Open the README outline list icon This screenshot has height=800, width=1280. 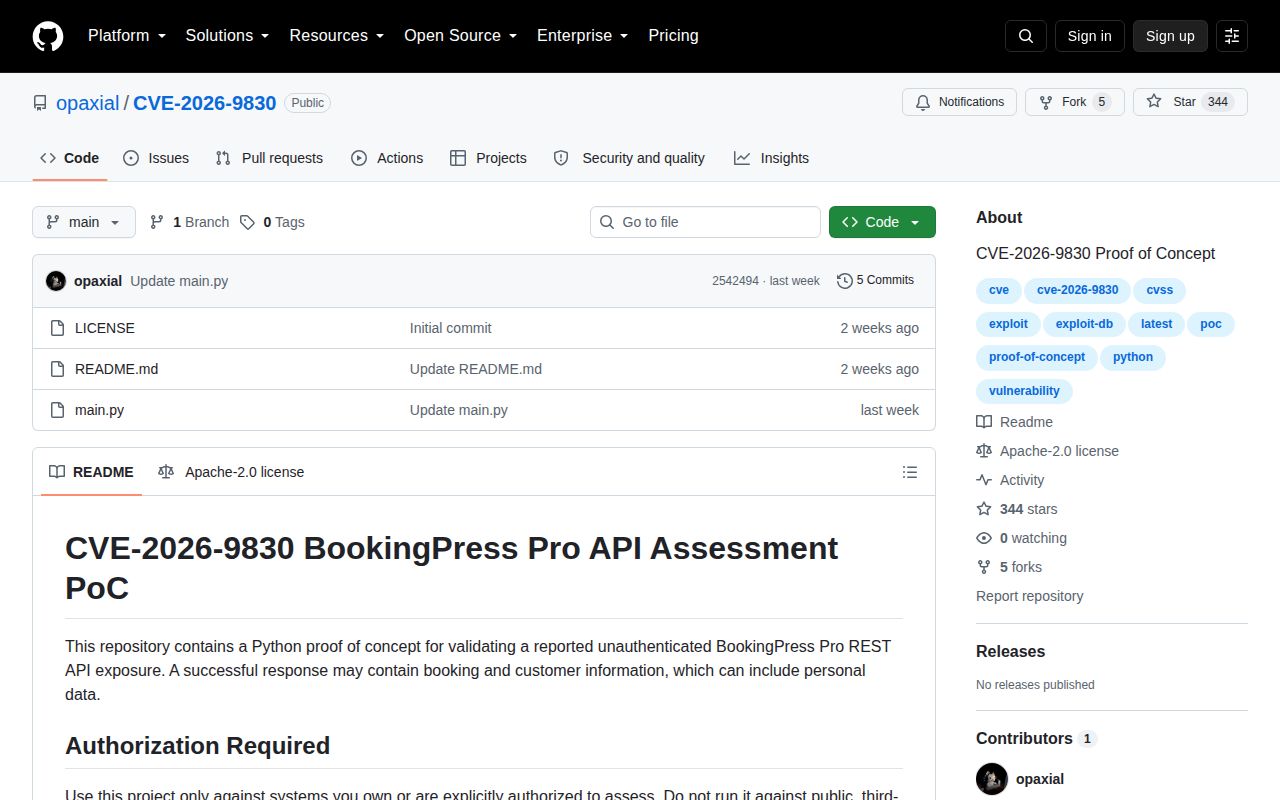pyautogui.click(x=910, y=472)
